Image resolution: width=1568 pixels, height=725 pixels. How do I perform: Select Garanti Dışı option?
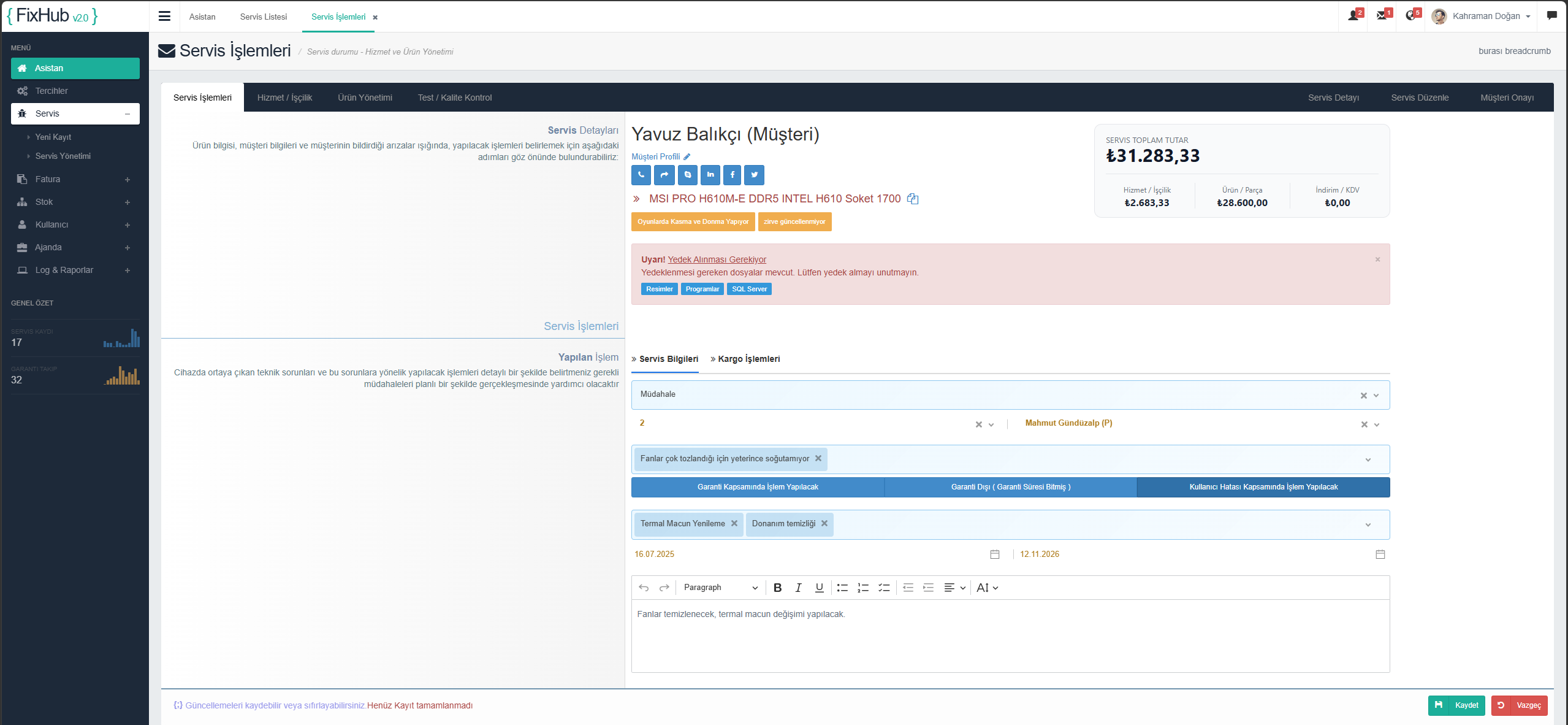pyautogui.click(x=1011, y=487)
